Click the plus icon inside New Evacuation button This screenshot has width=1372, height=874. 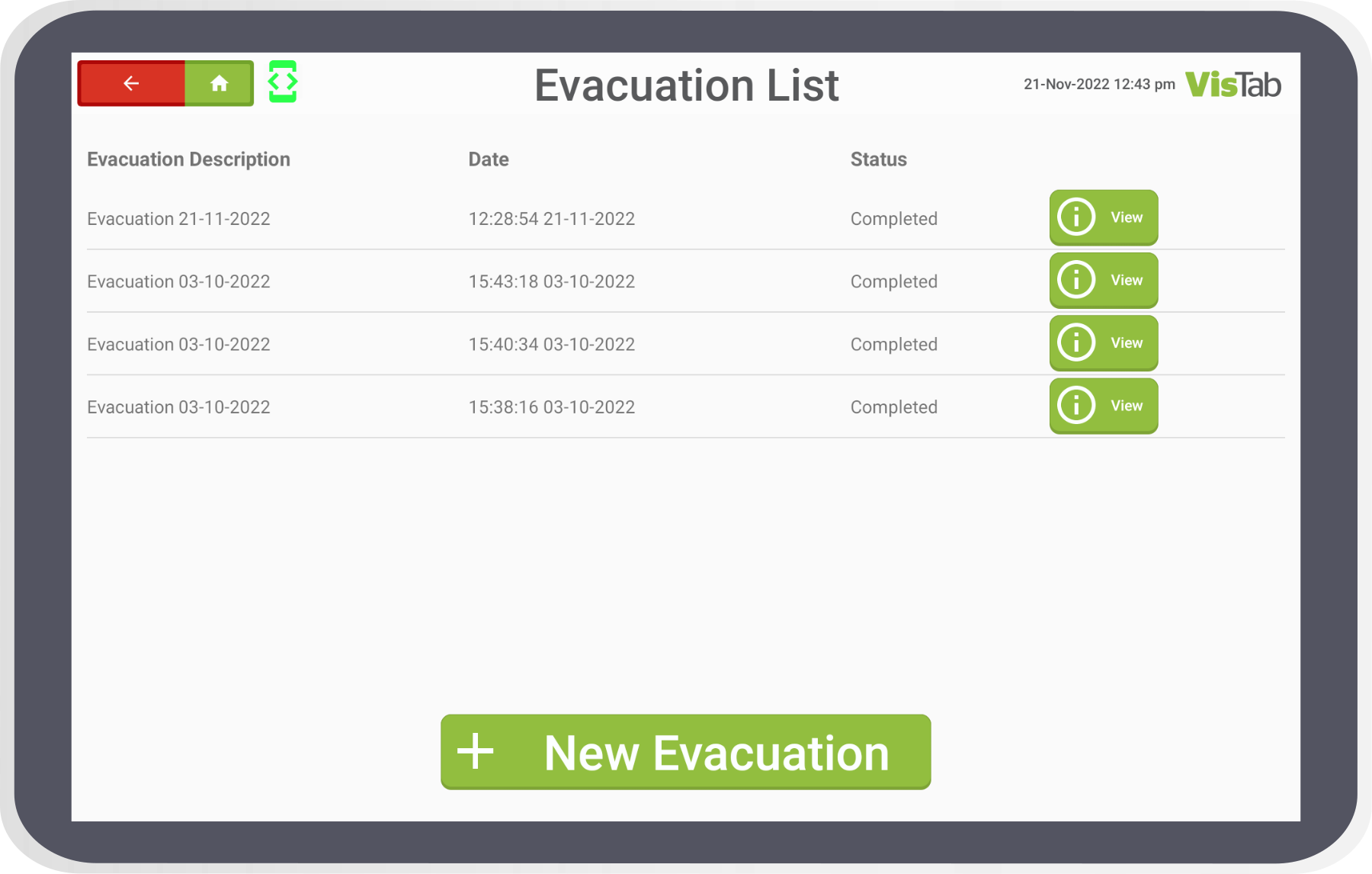(476, 752)
